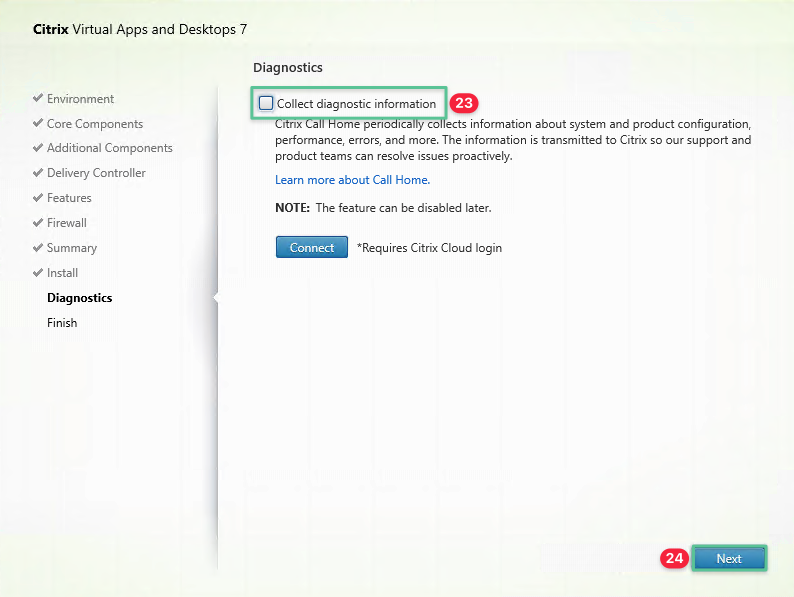Click the checkmark icon beside Install

click(37, 272)
